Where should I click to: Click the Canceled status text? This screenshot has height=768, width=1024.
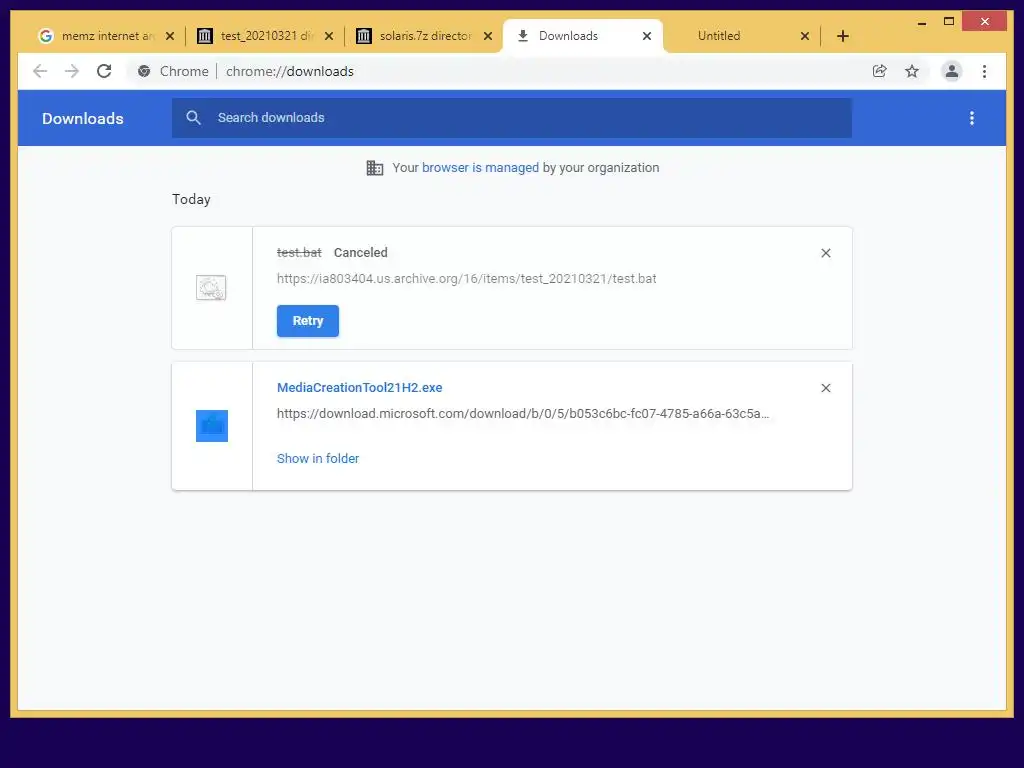click(x=360, y=253)
